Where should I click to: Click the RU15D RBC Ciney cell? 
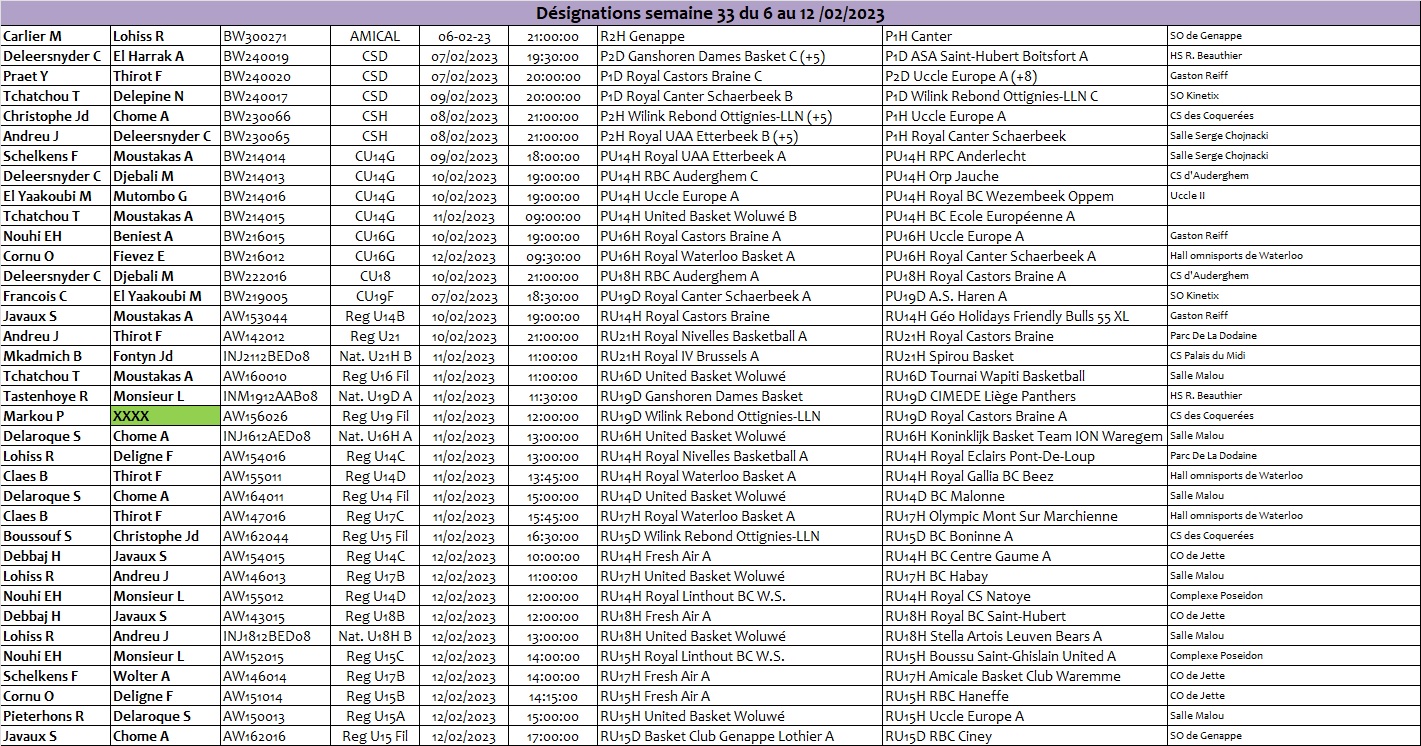click(1024, 736)
